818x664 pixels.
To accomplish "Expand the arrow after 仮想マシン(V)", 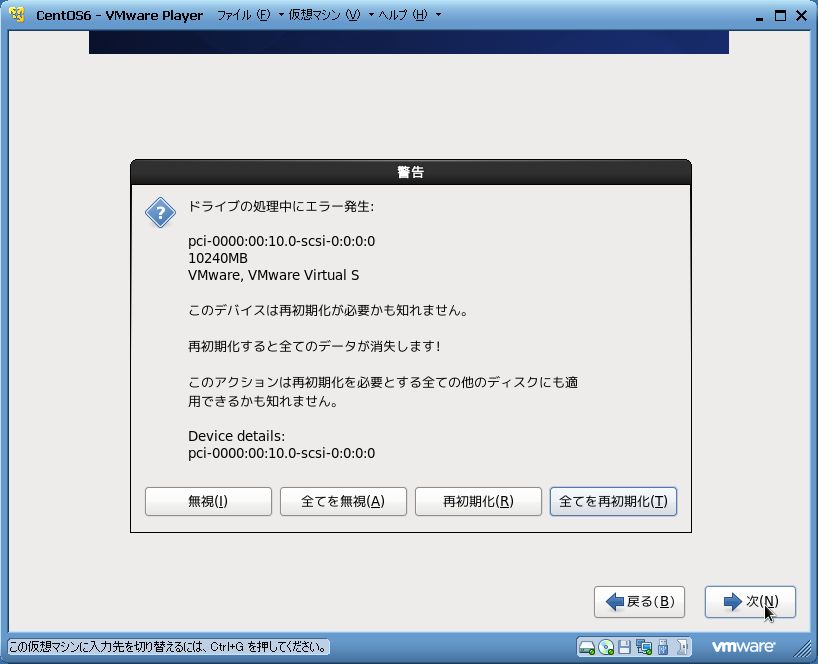I will (371, 15).
